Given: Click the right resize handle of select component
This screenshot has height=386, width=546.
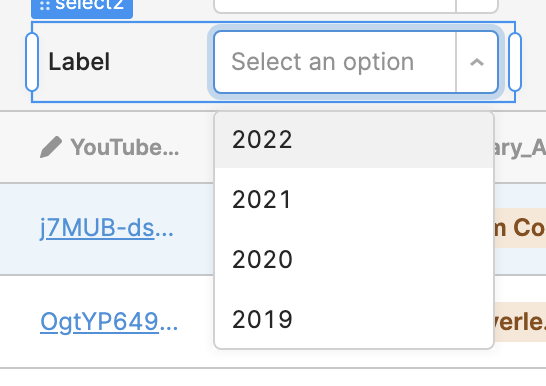Looking at the screenshot, I should (515, 62).
